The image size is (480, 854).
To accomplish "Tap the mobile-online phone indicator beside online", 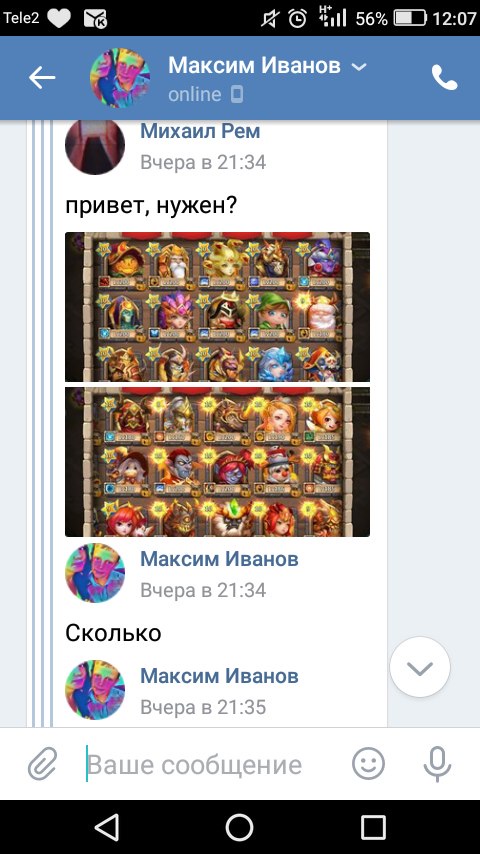I will coord(236,95).
